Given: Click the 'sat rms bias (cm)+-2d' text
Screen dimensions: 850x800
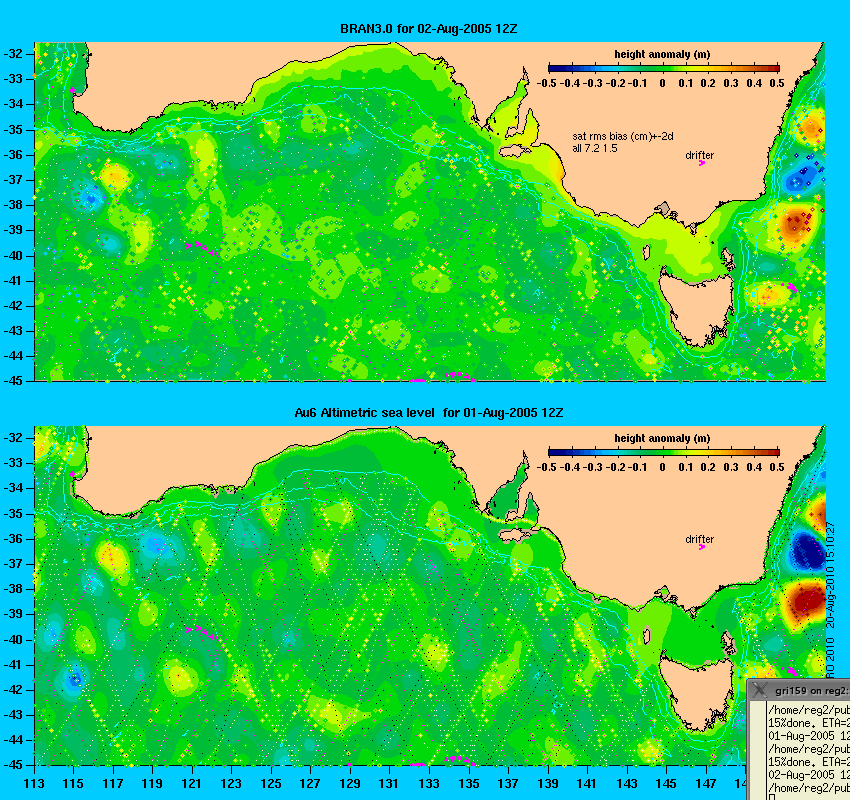Looking at the screenshot, I should (x=623, y=137).
